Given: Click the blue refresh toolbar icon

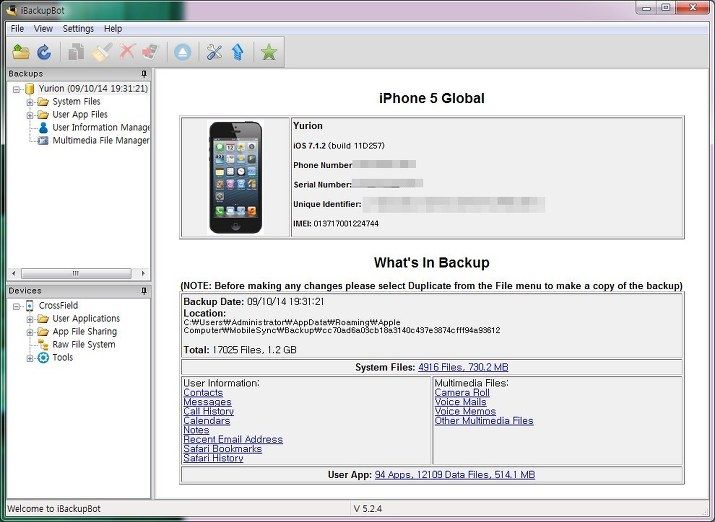Looking at the screenshot, I should point(44,52).
